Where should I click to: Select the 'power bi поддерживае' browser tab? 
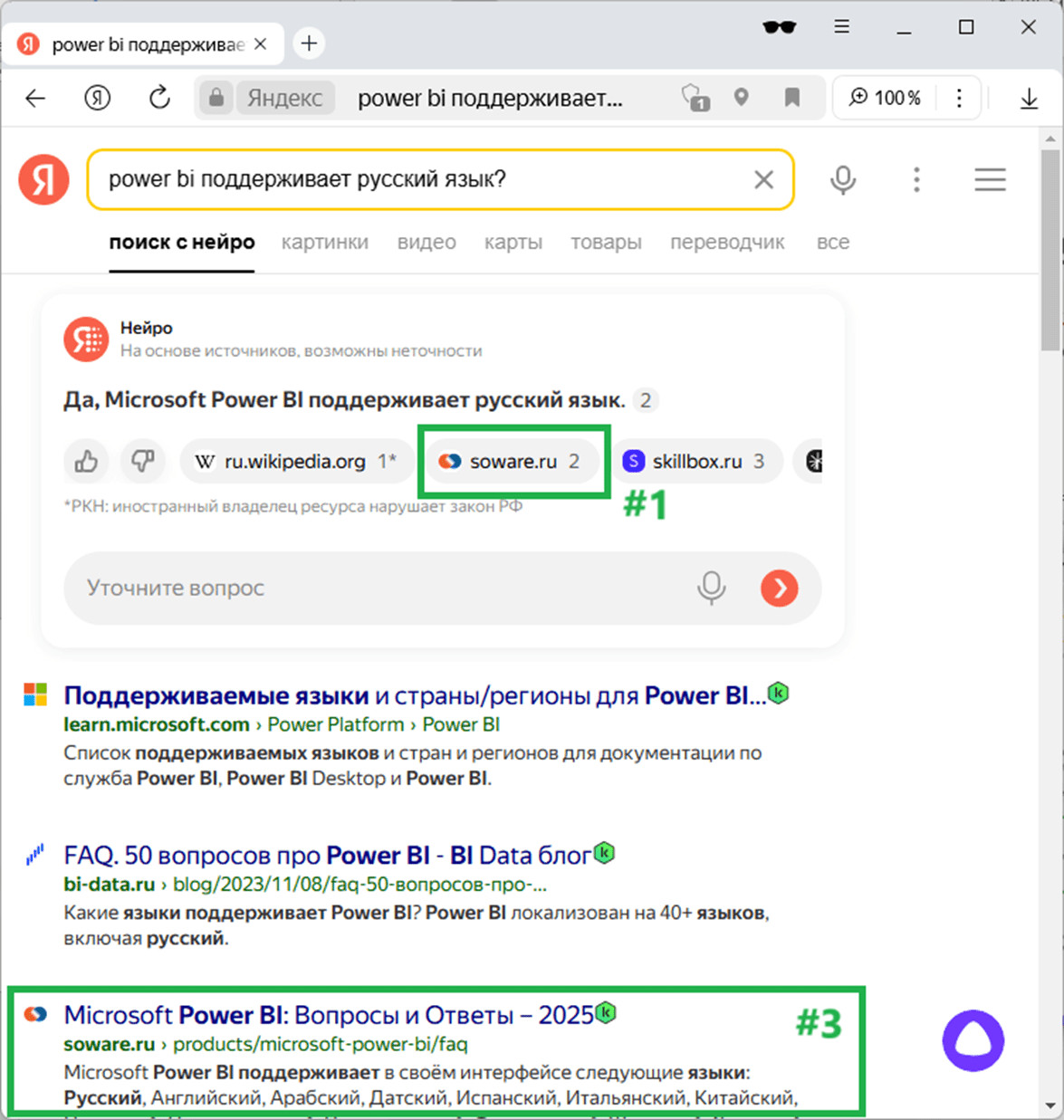click(x=143, y=43)
